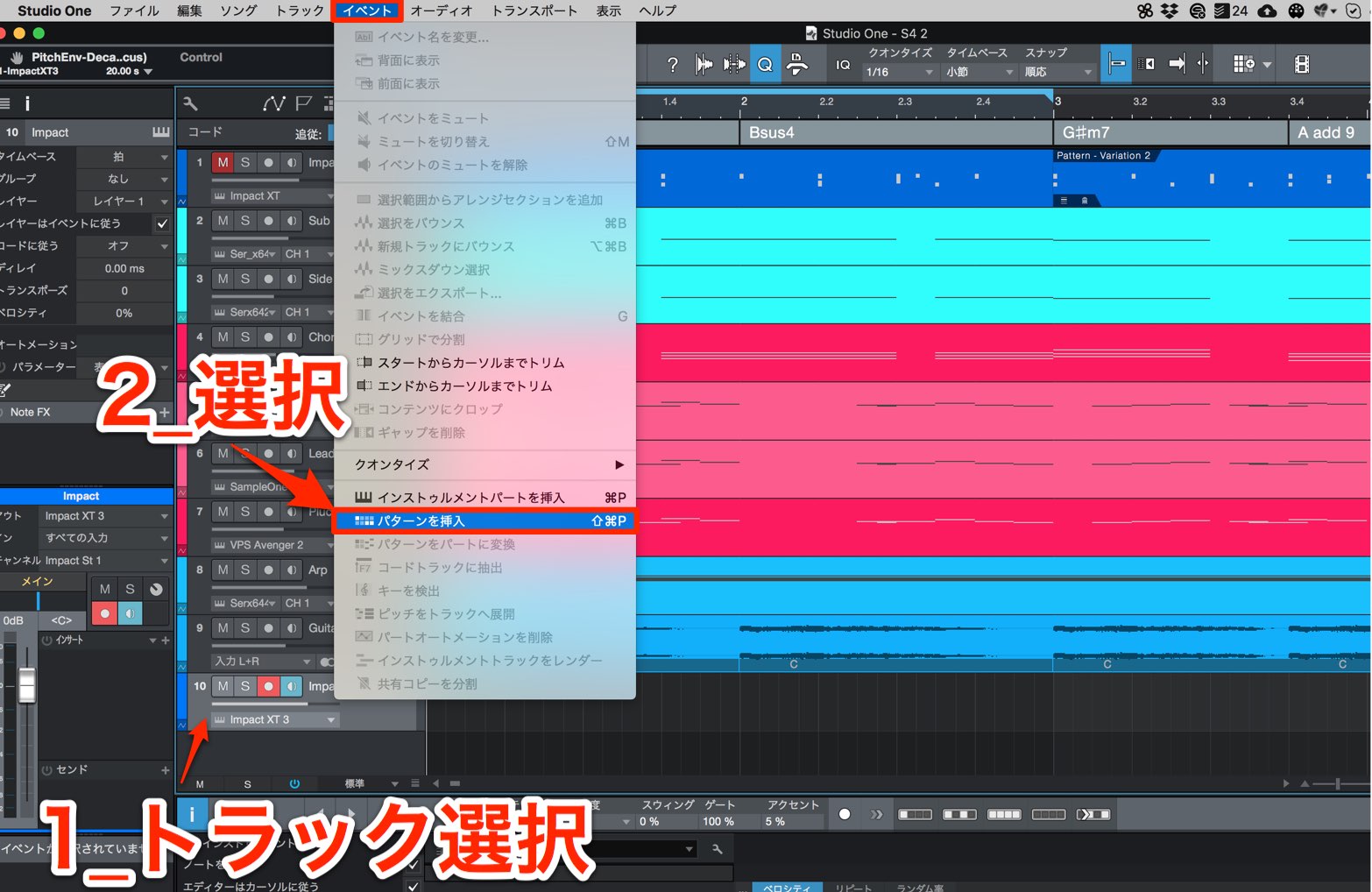Switch to ベロシティ tab in editor

(x=787, y=887)
